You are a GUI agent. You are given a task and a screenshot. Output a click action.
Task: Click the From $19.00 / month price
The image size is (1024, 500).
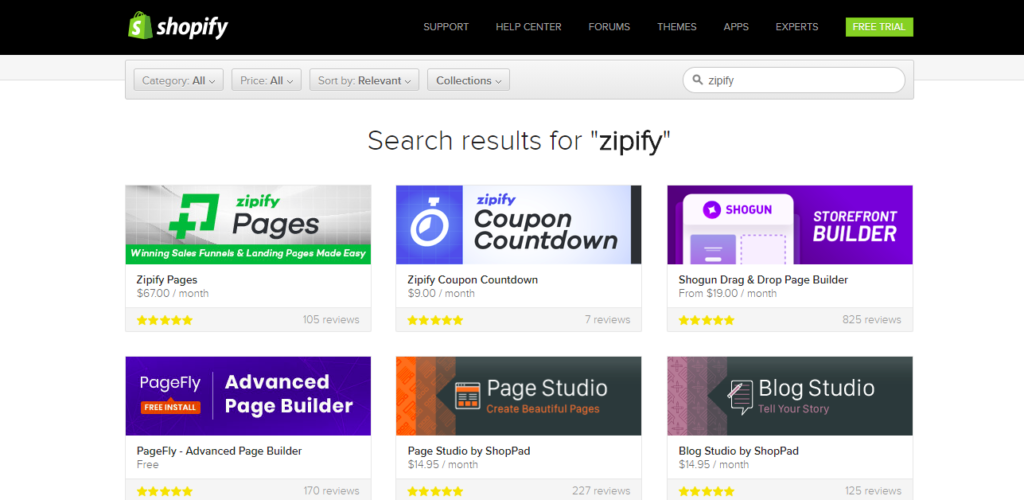728,294
